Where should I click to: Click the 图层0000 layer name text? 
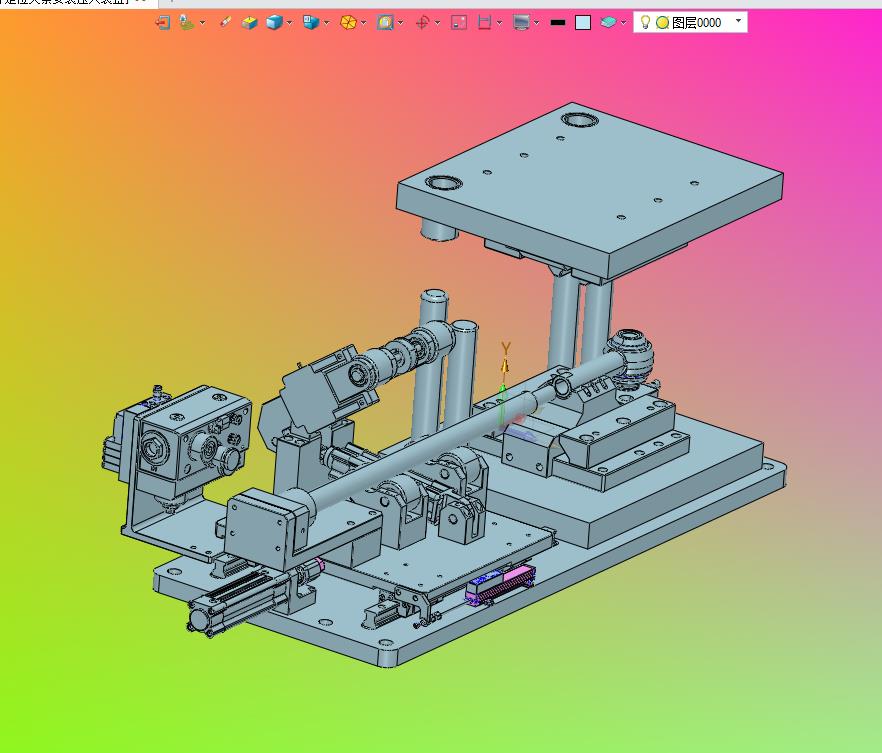click(x=696, y=22)
